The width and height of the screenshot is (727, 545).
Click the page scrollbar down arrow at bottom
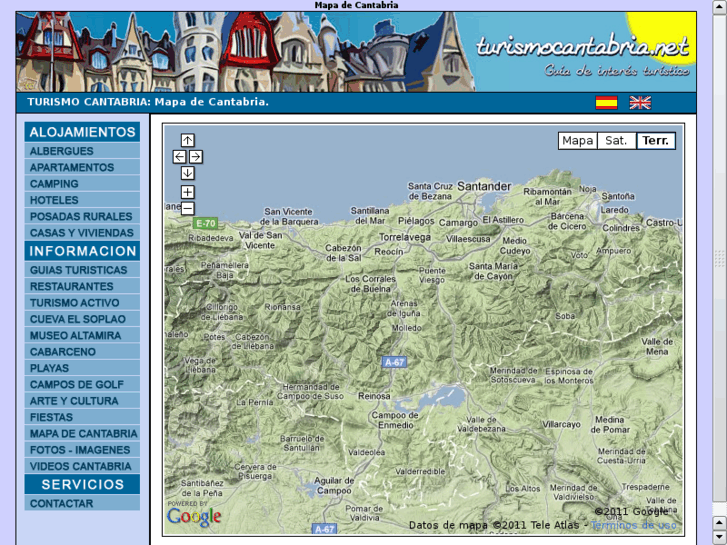tap(719, 537)
